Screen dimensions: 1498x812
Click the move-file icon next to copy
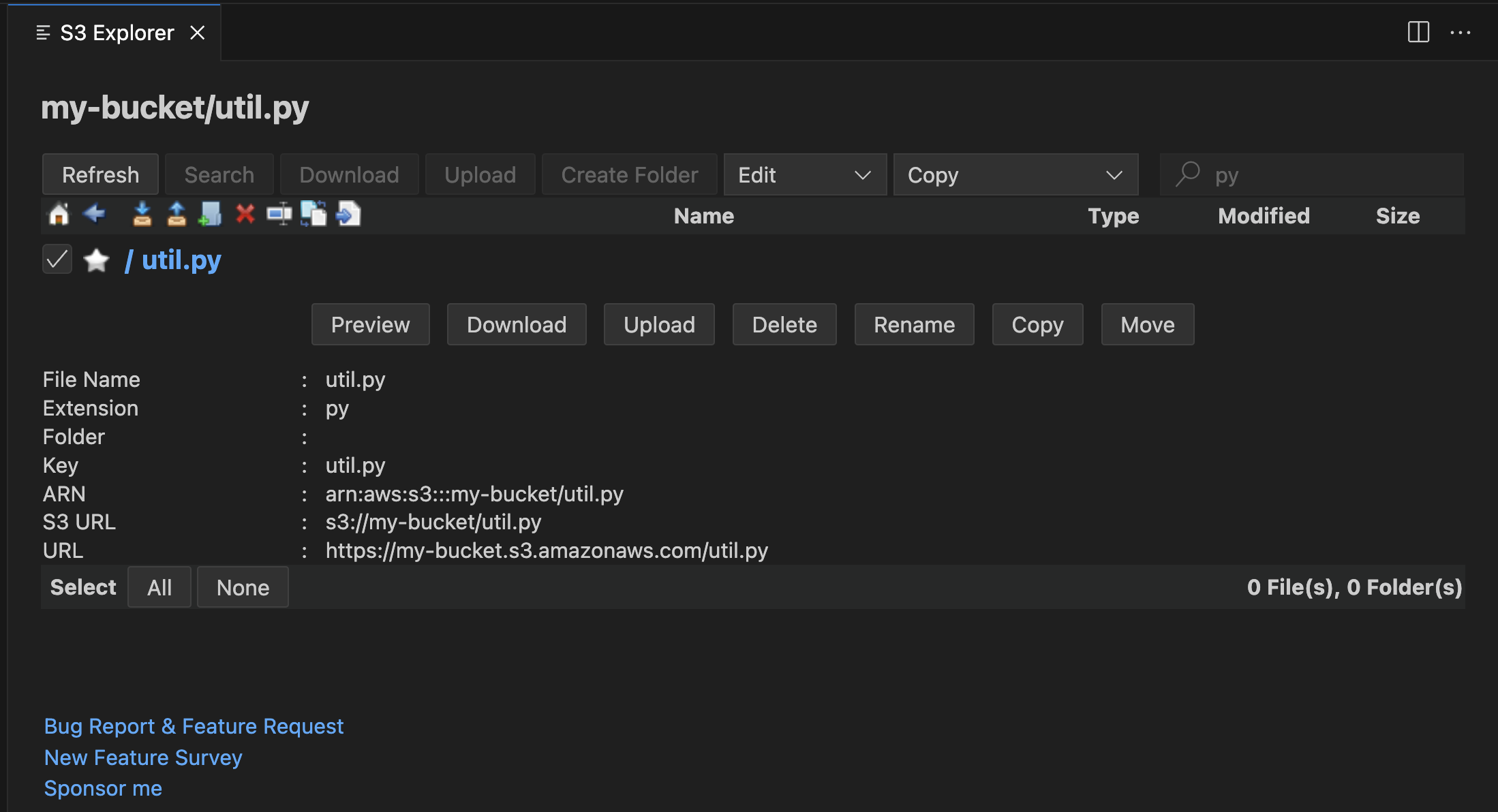348,215
